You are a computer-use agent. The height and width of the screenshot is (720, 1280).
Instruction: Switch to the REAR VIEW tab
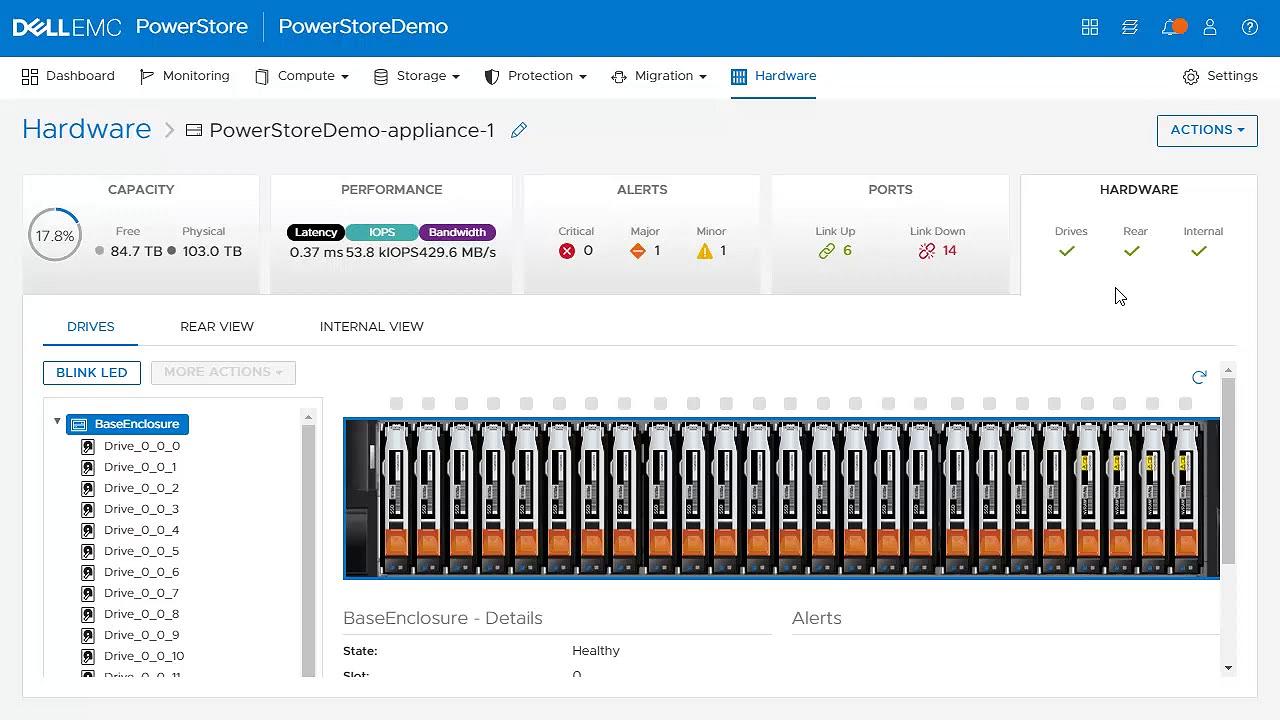(x=217, y=327)
